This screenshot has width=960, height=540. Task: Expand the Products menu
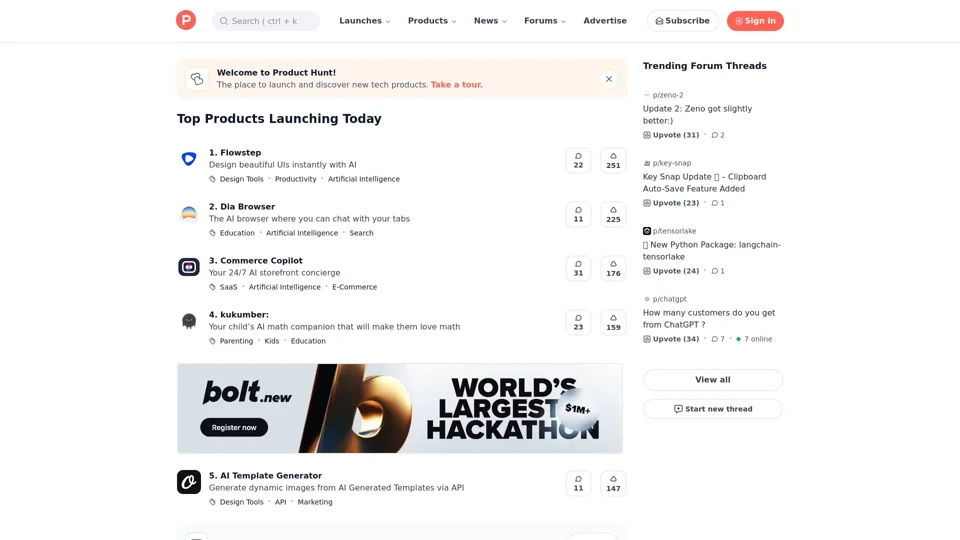point(432,21)
